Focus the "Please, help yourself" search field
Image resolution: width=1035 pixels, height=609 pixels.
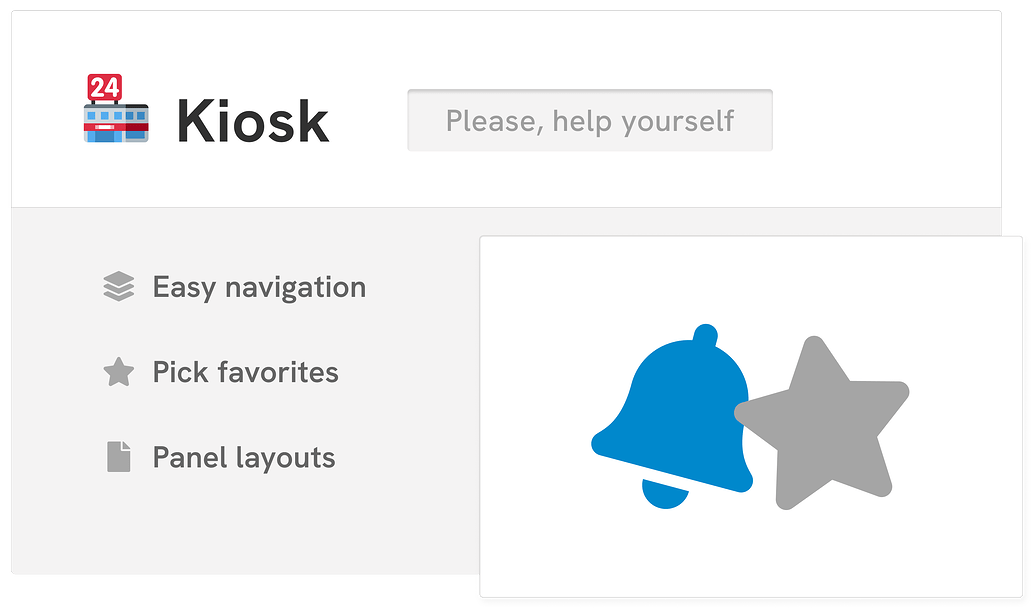click(x=590, y=121)
